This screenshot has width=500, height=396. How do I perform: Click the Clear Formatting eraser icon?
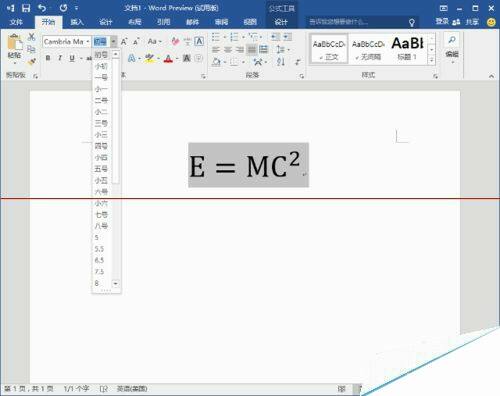coord(175,41)
